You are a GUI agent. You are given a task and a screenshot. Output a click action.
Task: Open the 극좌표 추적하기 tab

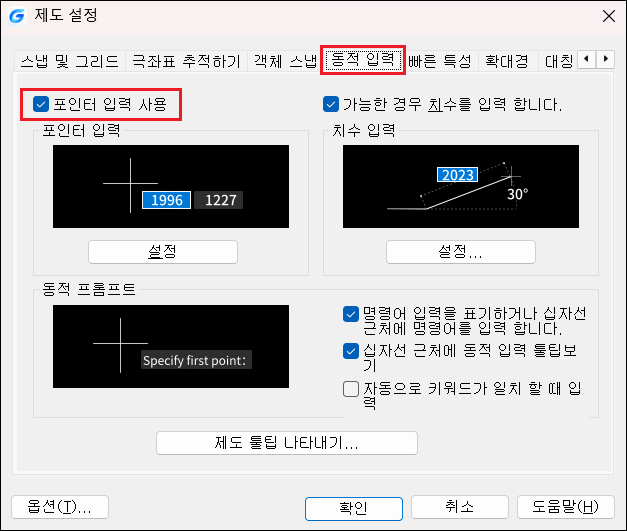pos(186,61)
